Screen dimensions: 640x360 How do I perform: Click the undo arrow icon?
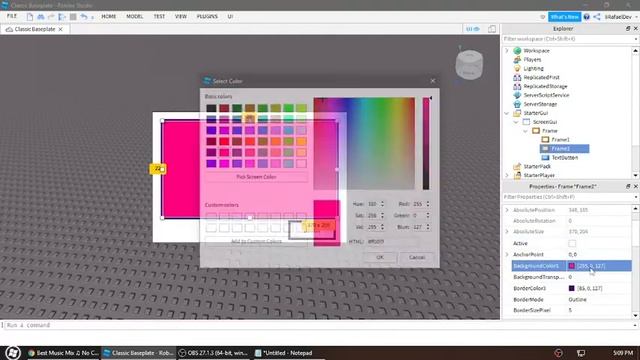(x=84, y=17)
